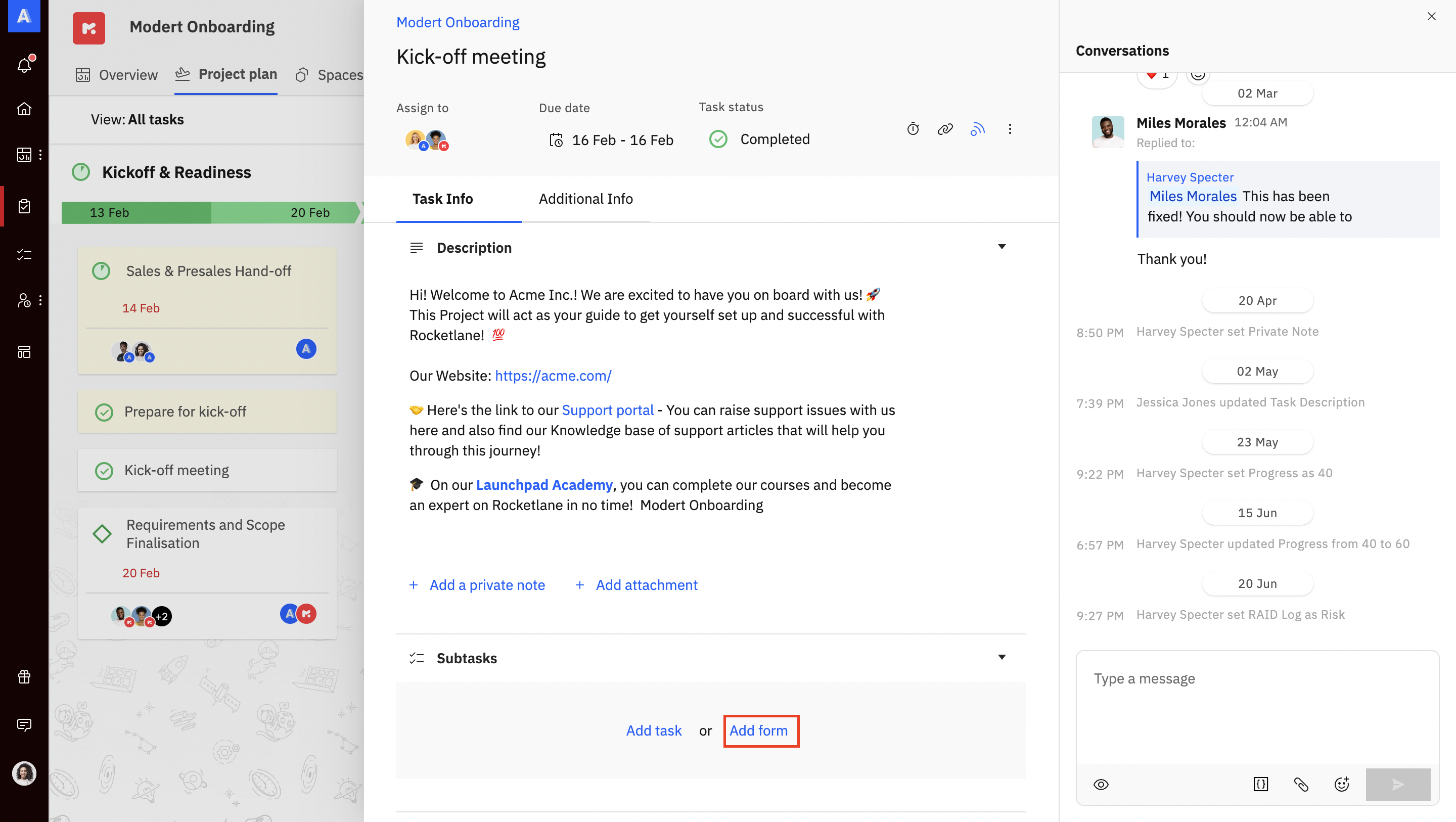
Task: Toggle Completed task status checkmark
Action: 718,139
